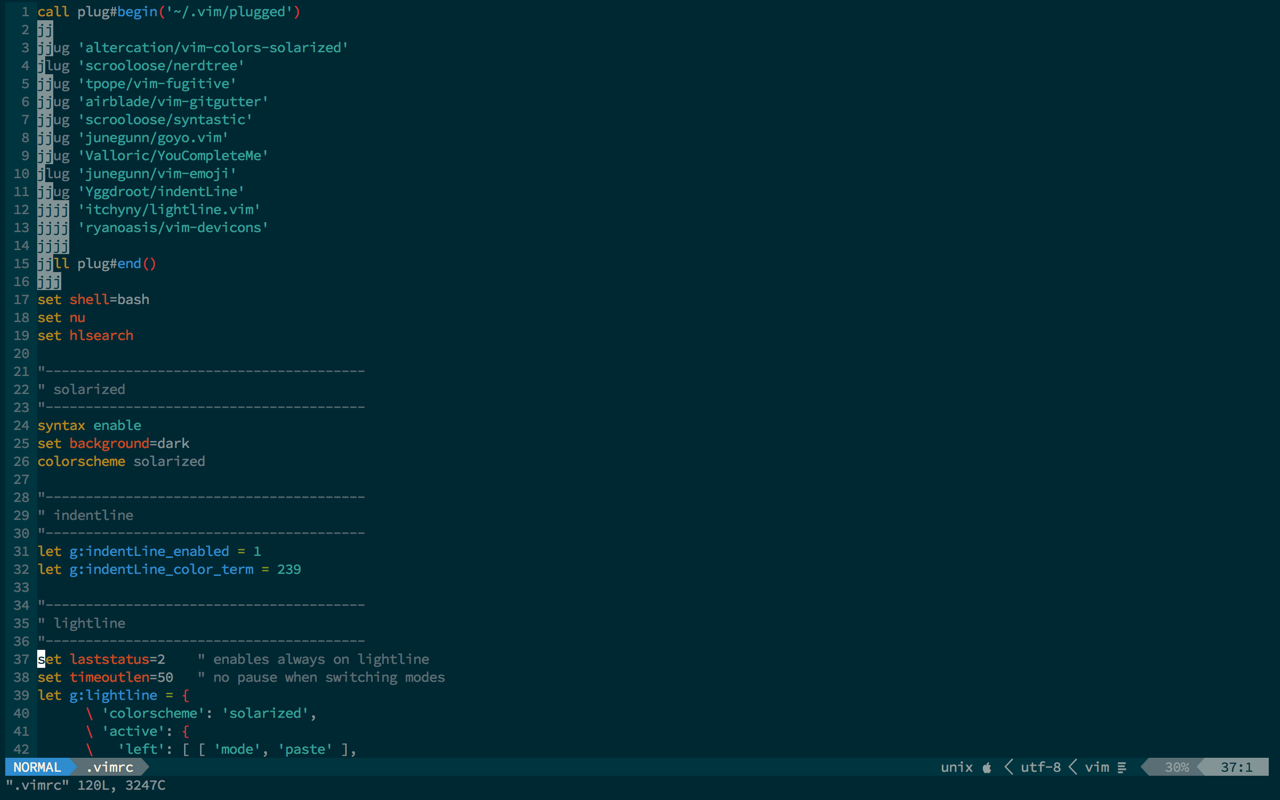Click the .vimrc filename segment in statusline
Screen dimensions: 1280x800
(x=110, y=767)
